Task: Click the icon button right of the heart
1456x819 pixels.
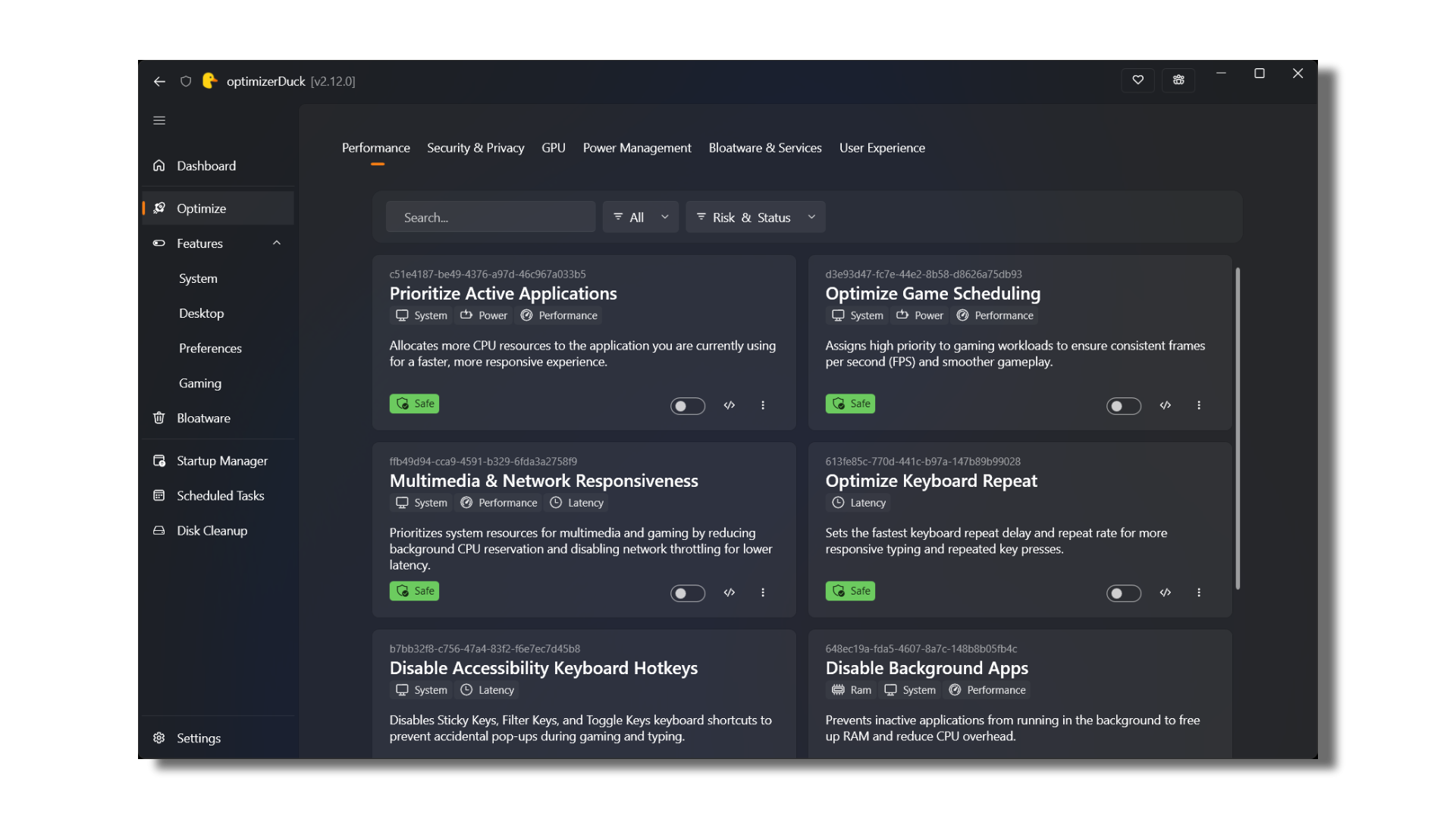Action: tap(1178, 80)
